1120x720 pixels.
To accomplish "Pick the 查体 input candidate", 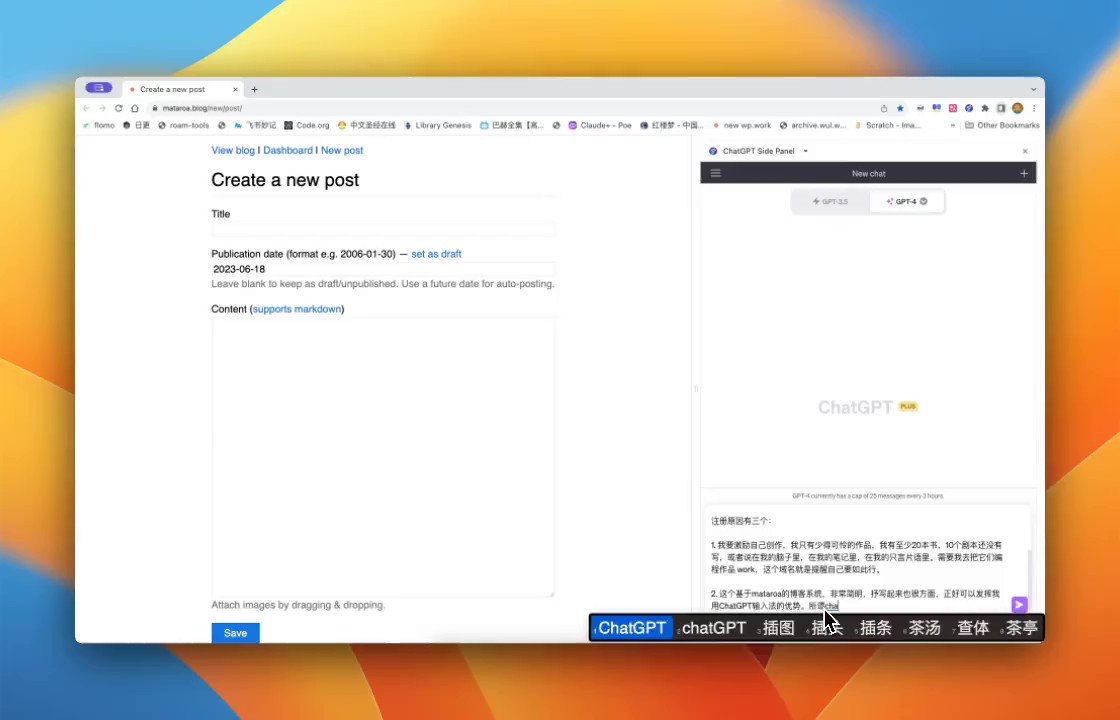I will click(x=971, y=628).
